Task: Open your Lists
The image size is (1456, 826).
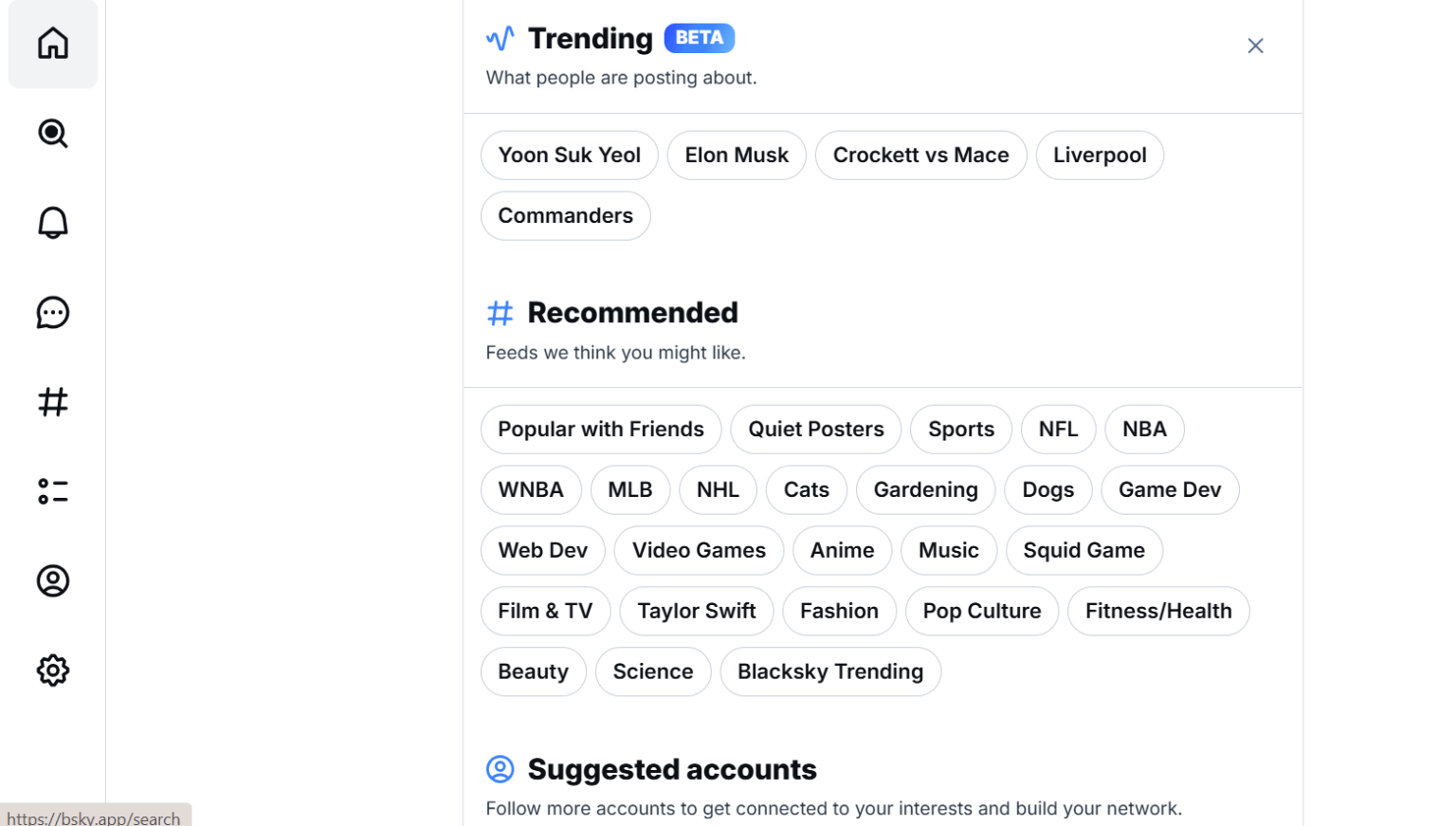Action: coord(52,490)
